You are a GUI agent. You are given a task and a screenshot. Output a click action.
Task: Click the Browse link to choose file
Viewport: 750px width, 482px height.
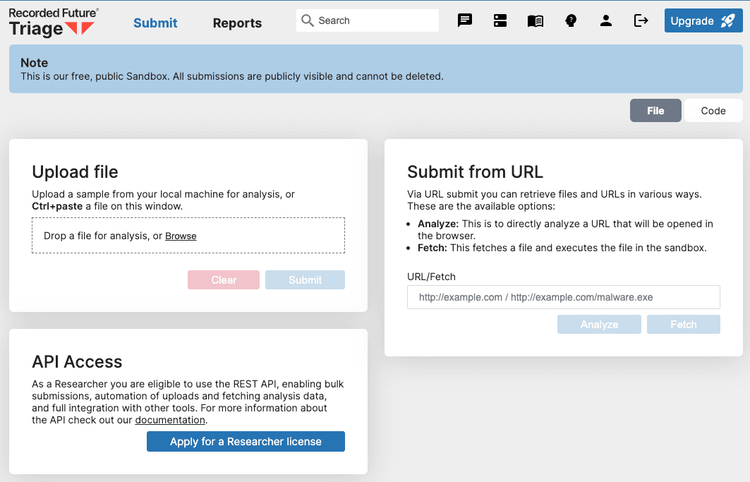(x=181, y=236)
